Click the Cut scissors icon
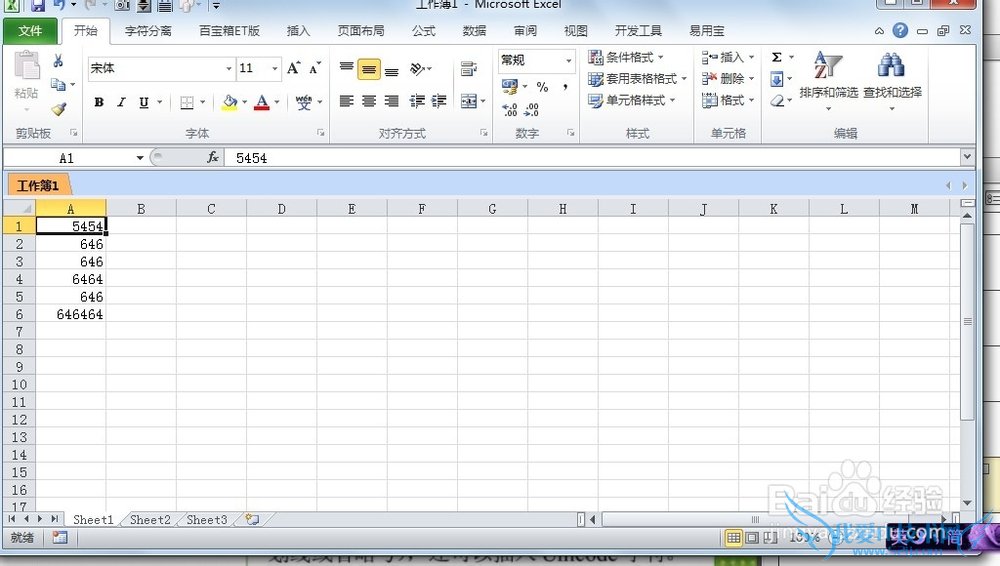1000x566 pixels. coord(58,61)
